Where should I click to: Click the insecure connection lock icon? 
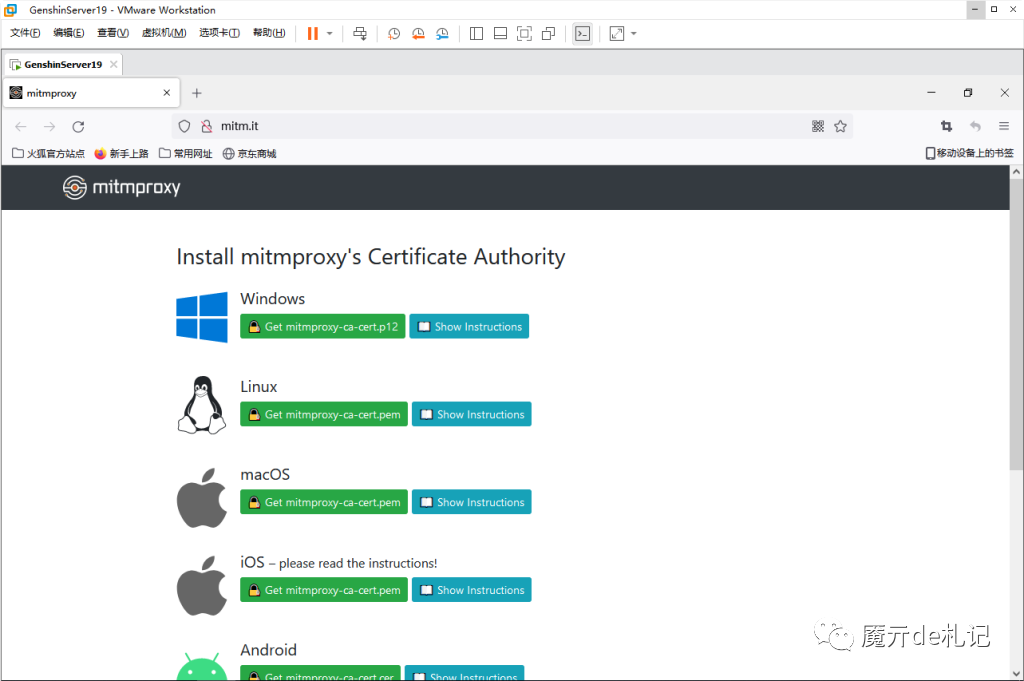point(206,126)
